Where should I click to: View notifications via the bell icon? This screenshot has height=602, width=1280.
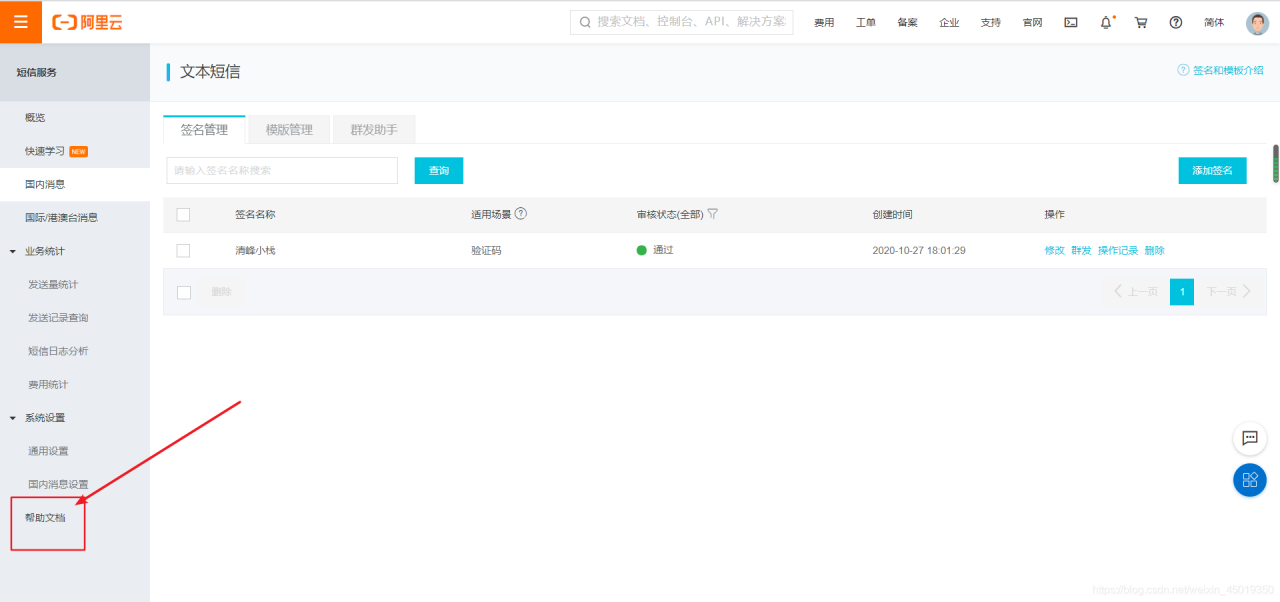tap(1105, 21)
